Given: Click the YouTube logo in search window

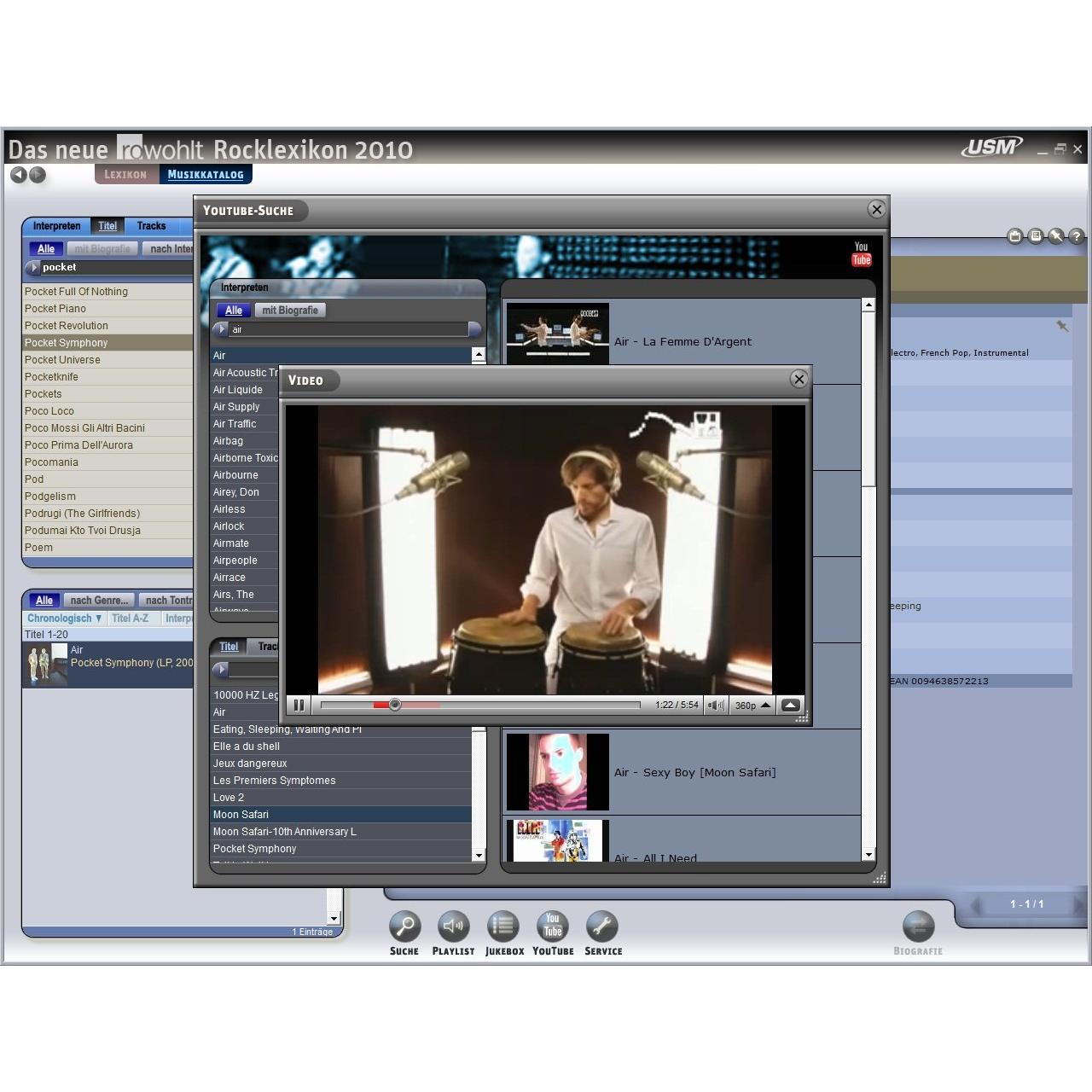Looking at the screenshot, I should pyautogui.click(x=862, y=254).
